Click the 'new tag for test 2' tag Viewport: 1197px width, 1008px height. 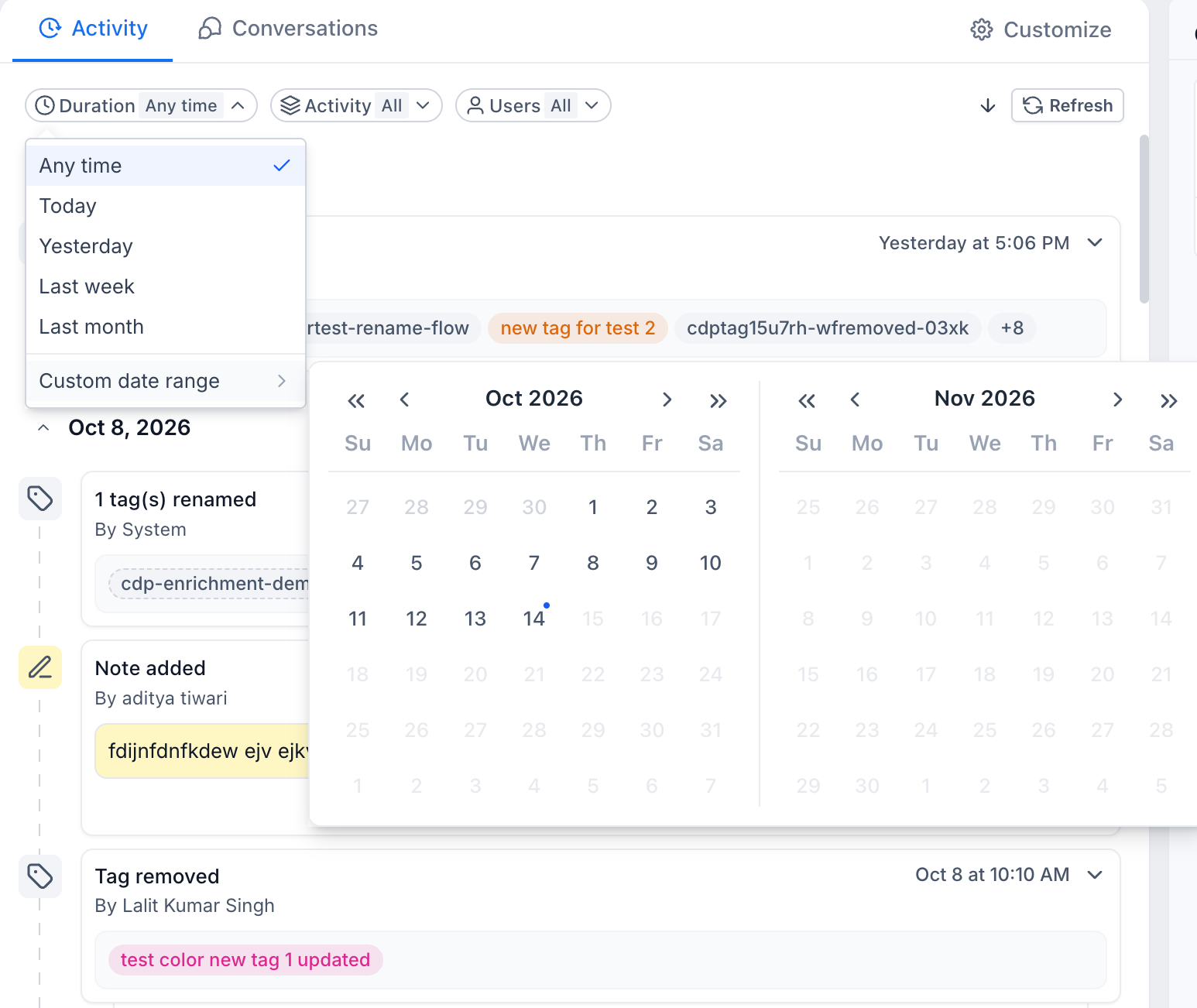click(x=578, y=328)
